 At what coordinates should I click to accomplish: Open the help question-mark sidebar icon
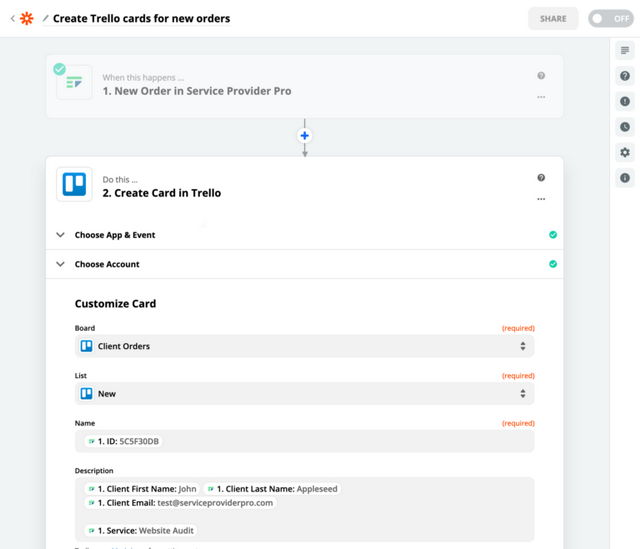coord(625,76)
